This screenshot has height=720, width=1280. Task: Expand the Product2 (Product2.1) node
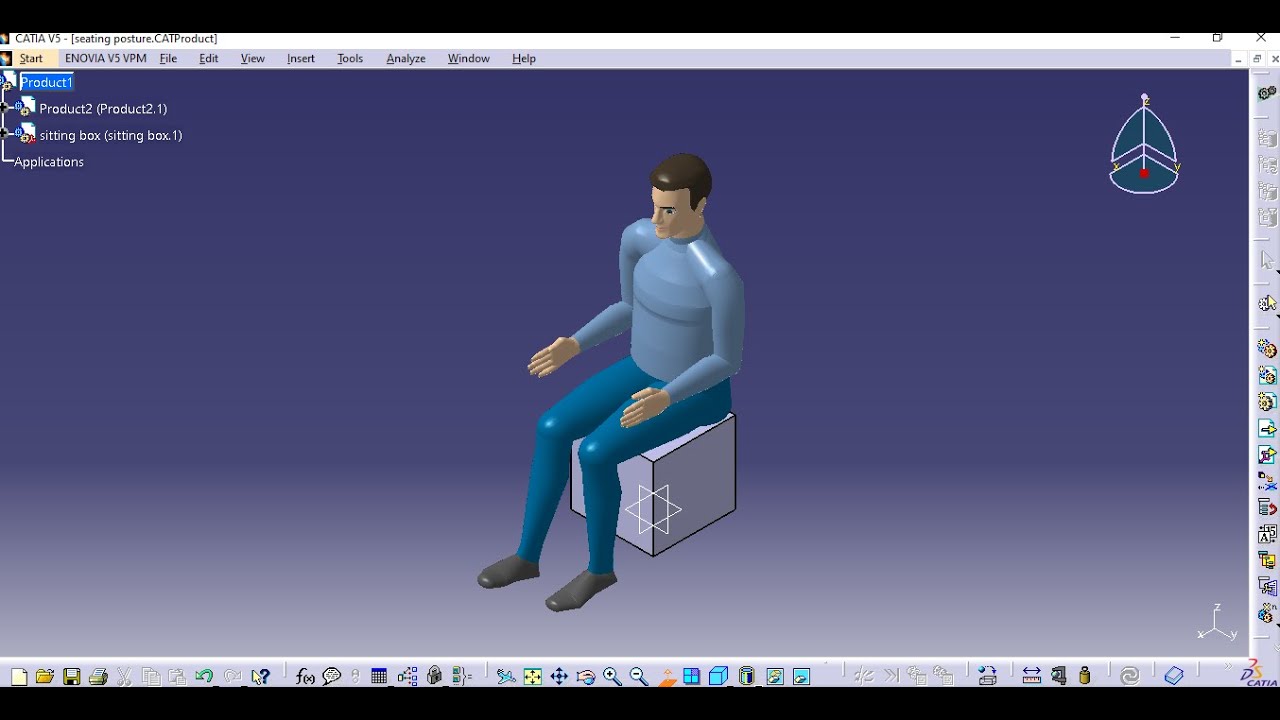click(5, 107)
